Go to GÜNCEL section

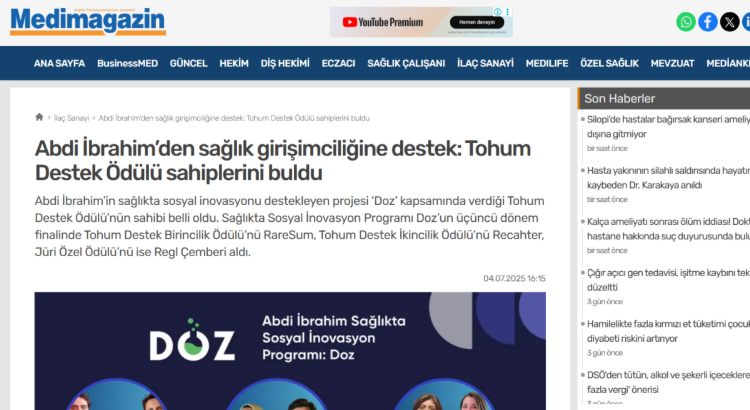point(188,64)
